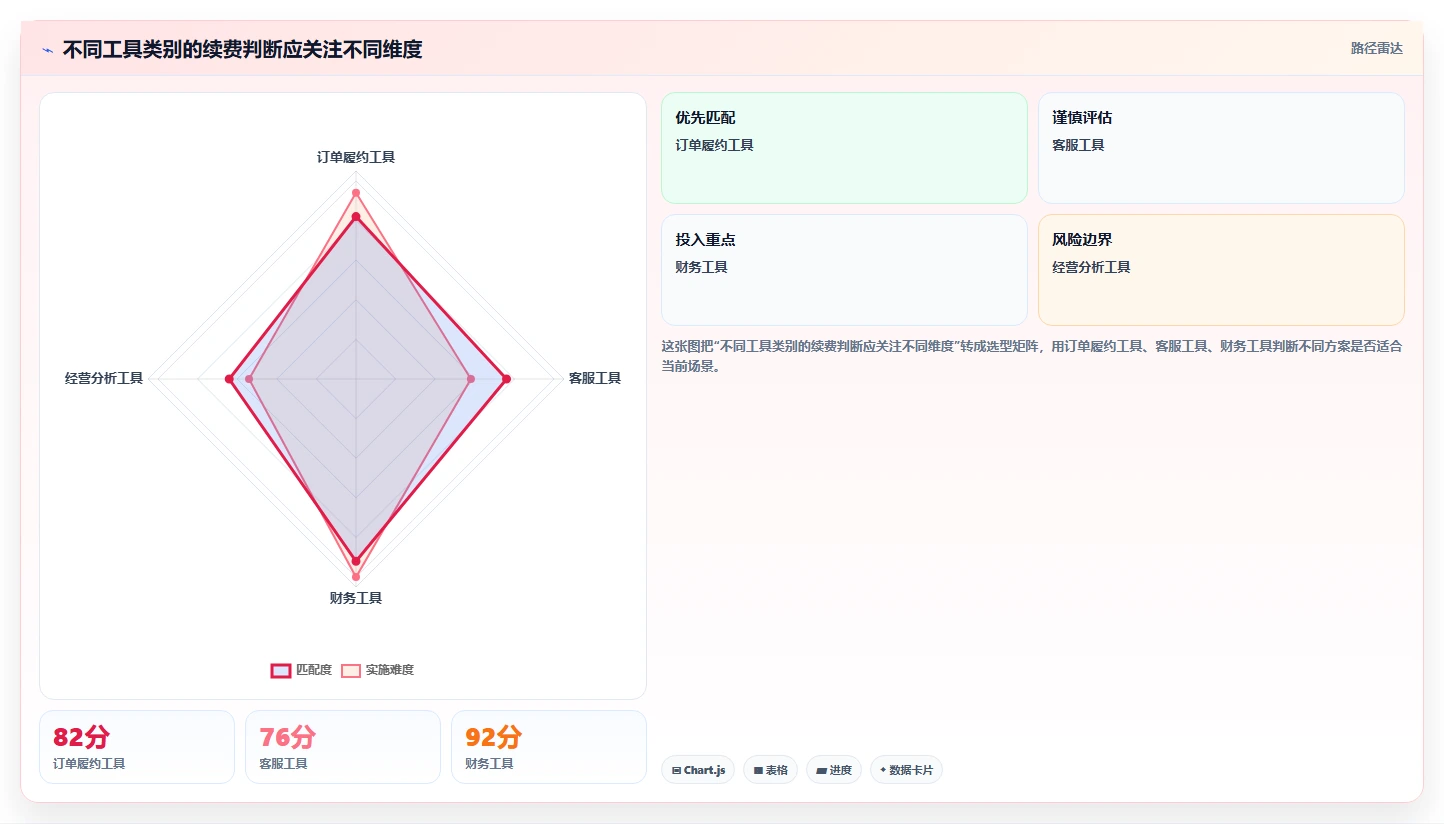
Task: Click the 经营分析工具 radar axis label
Action: coord(104,378)
